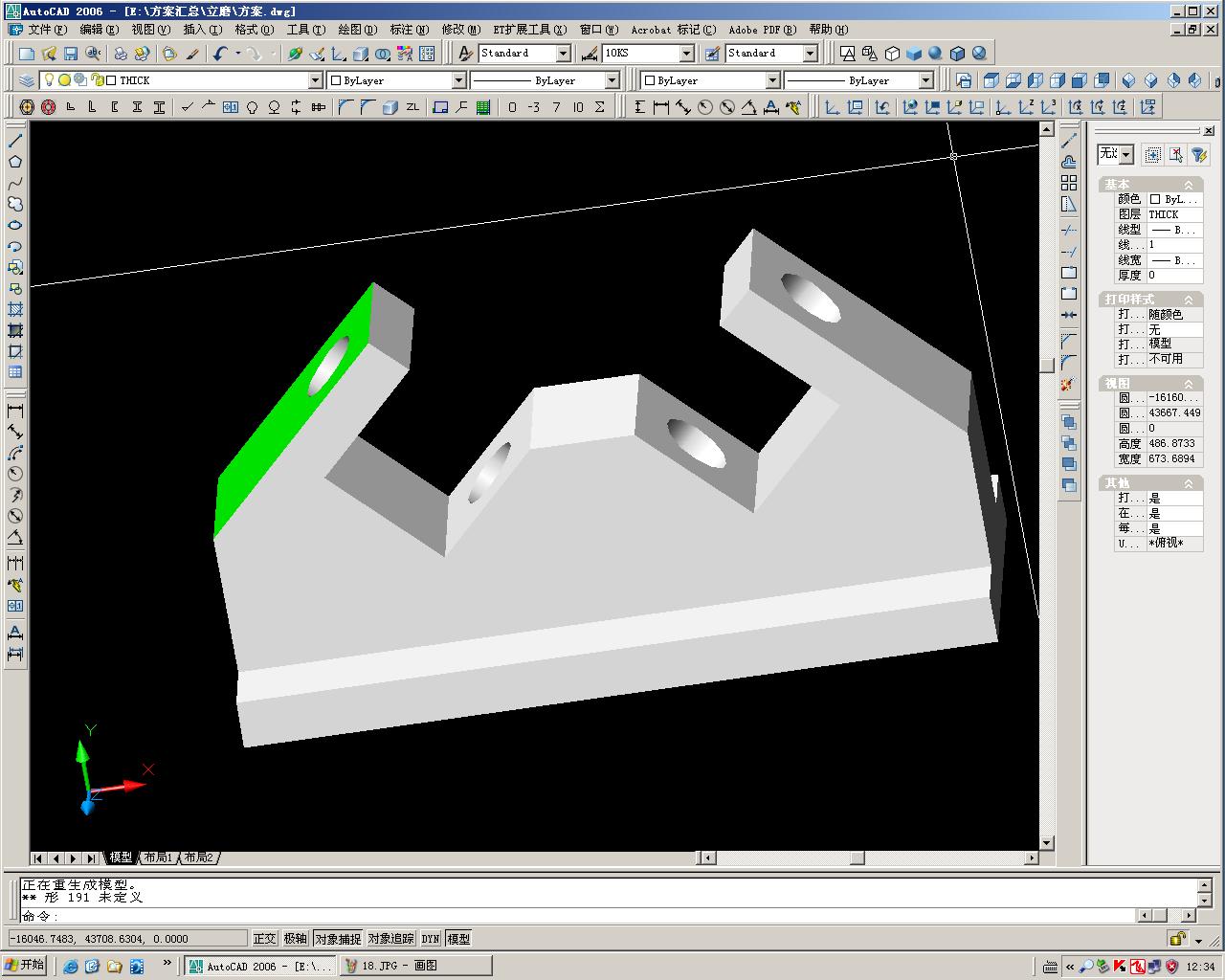The width and height of the screenshot is (1225, 980).
Task: Select the Polygon tool in Draw toolbar
Action: point(15,162)
